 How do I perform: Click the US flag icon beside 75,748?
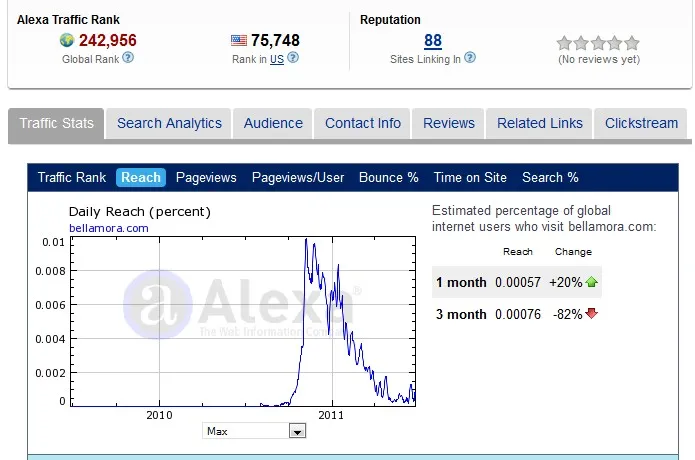coord(239,40)
